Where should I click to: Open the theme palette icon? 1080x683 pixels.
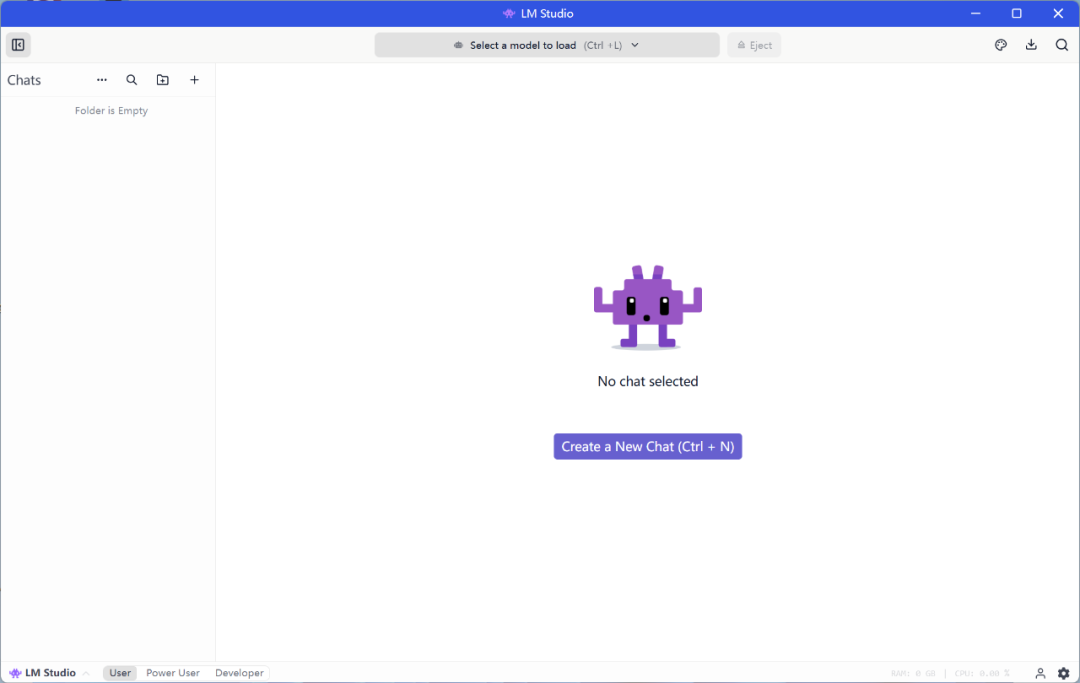pos(1001,45)
